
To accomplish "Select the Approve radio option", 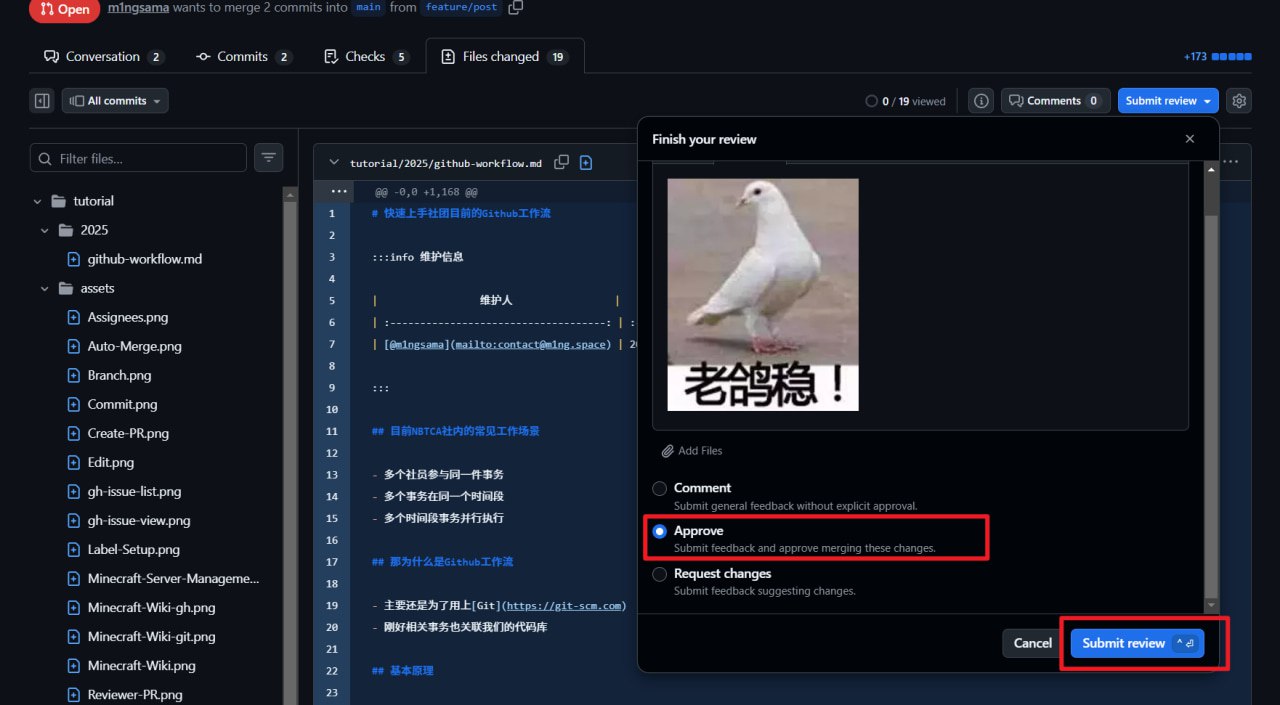I will (x=659, y=531).
